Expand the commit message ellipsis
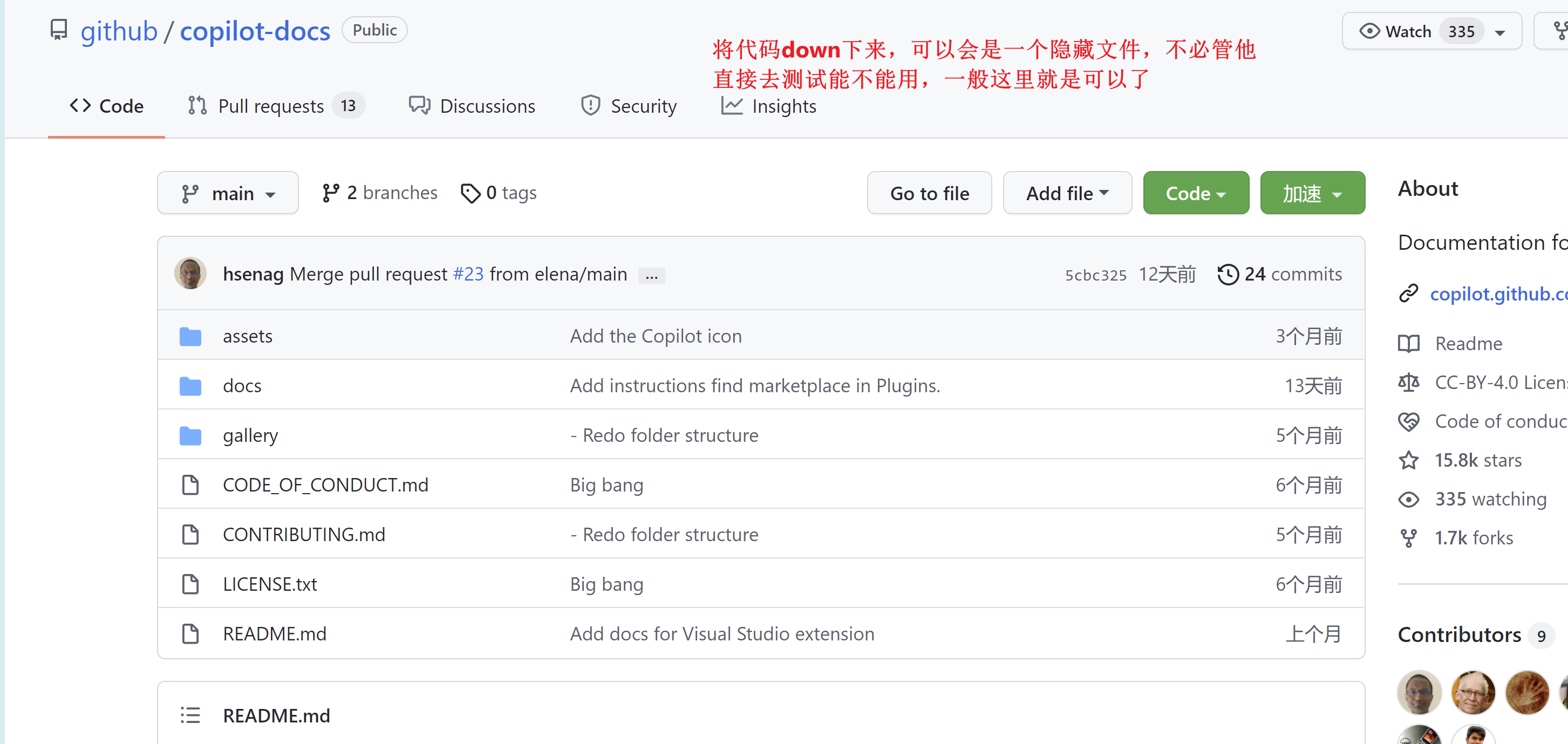Viewport: 1568px width, 744px height. [651, 275]
